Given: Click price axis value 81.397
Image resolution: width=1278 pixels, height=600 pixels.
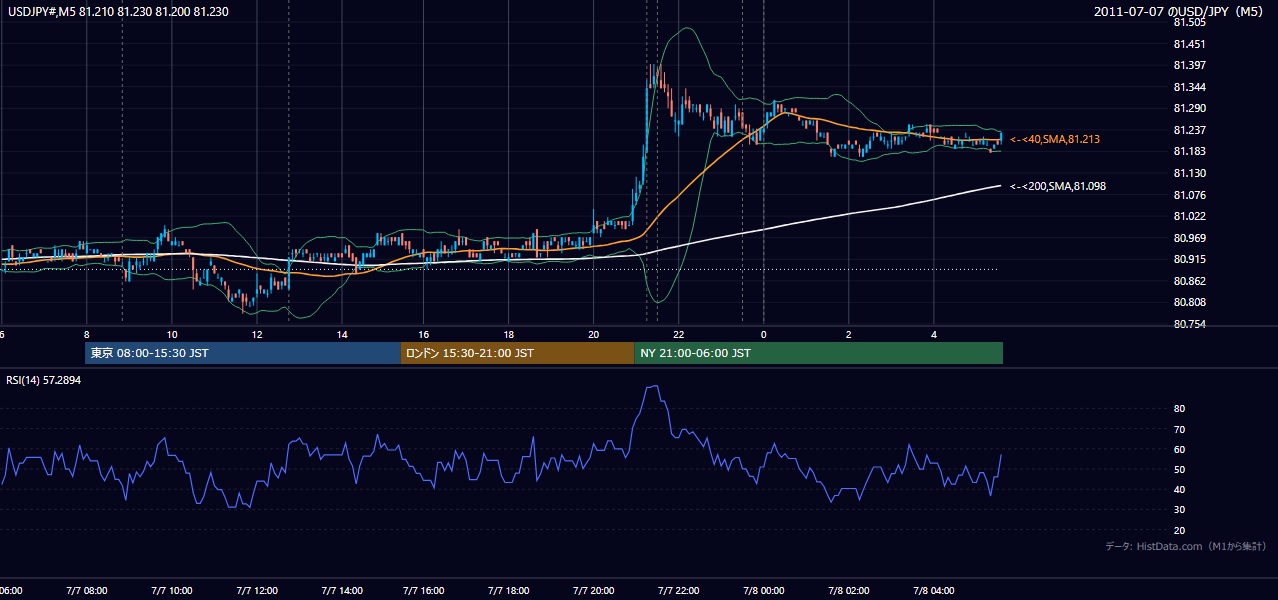Looking at the screenshot, I should coord(1188,65).
